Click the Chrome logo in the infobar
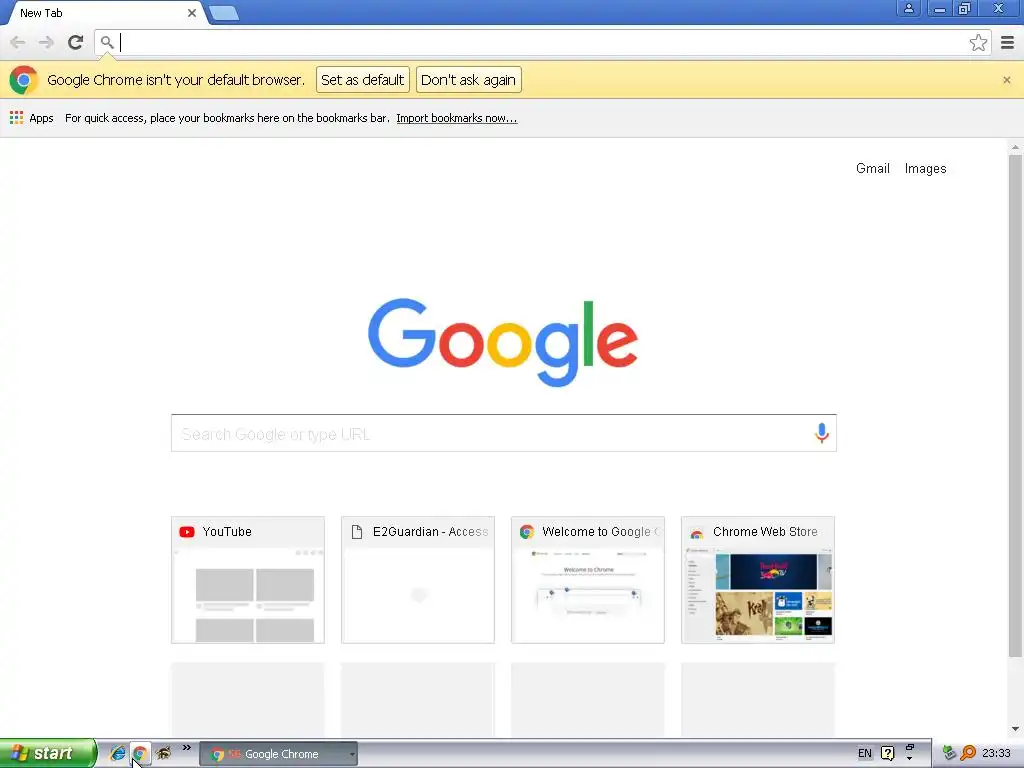Screen dimensions: 1024x768 click(24, 80)
